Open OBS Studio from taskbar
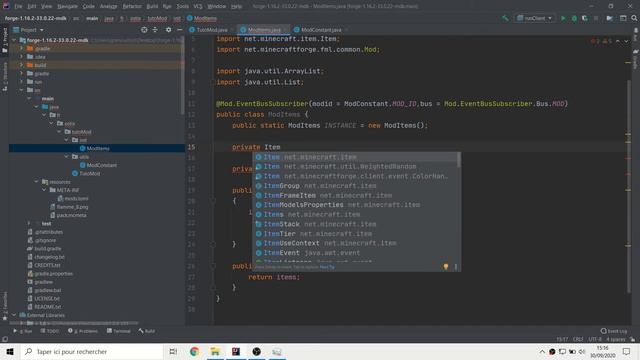 [256, 351]
